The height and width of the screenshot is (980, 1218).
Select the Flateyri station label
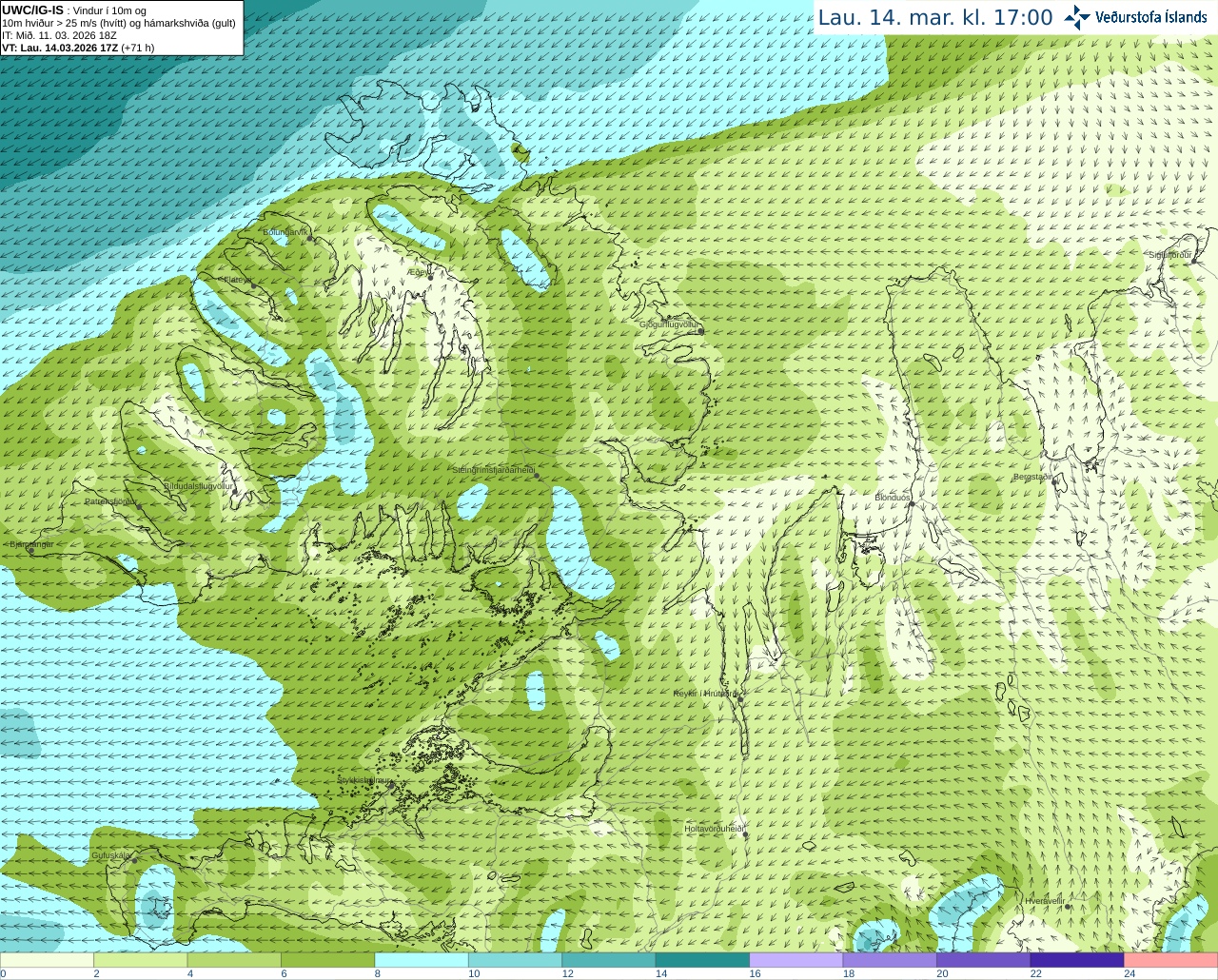tap(237, 280)
